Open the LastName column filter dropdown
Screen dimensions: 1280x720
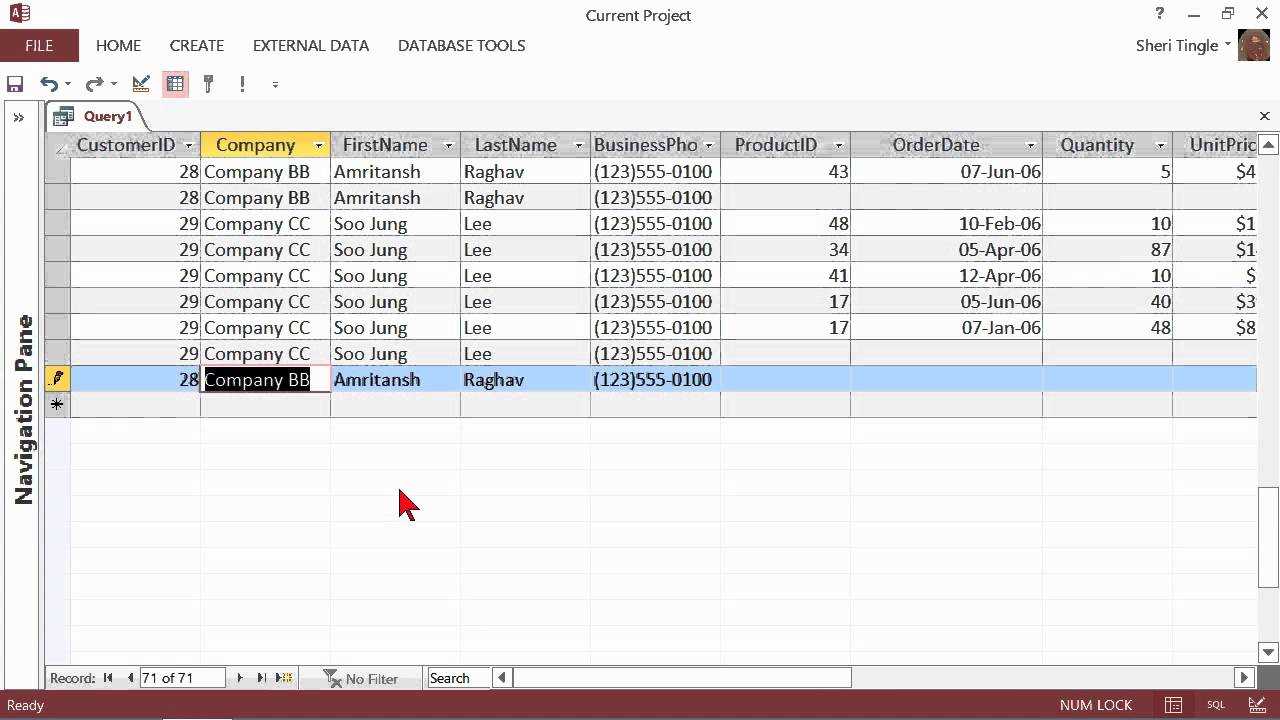[x=579, y=145]
